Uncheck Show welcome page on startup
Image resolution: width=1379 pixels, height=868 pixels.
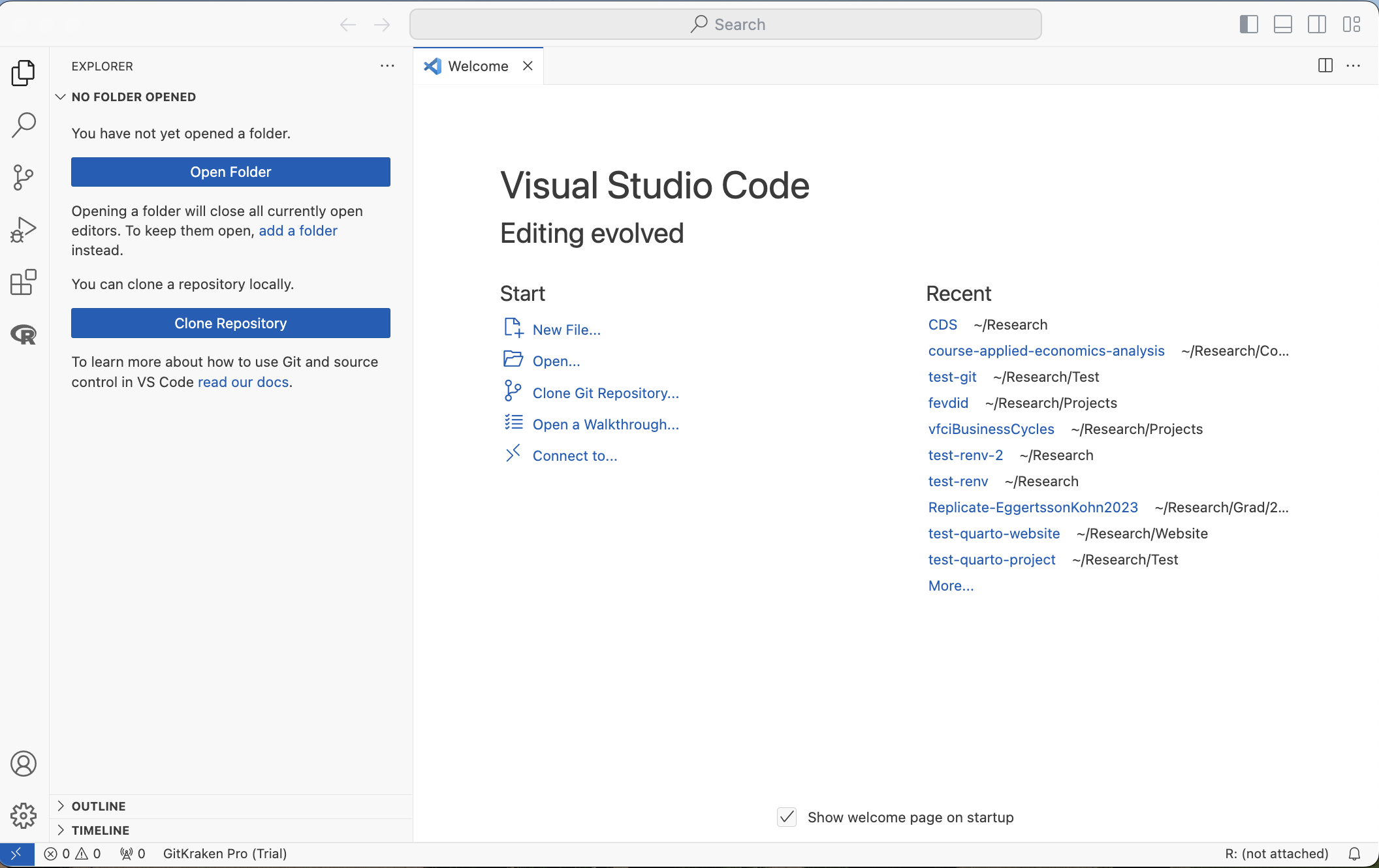pyautogui.click(x=787, y=817)
